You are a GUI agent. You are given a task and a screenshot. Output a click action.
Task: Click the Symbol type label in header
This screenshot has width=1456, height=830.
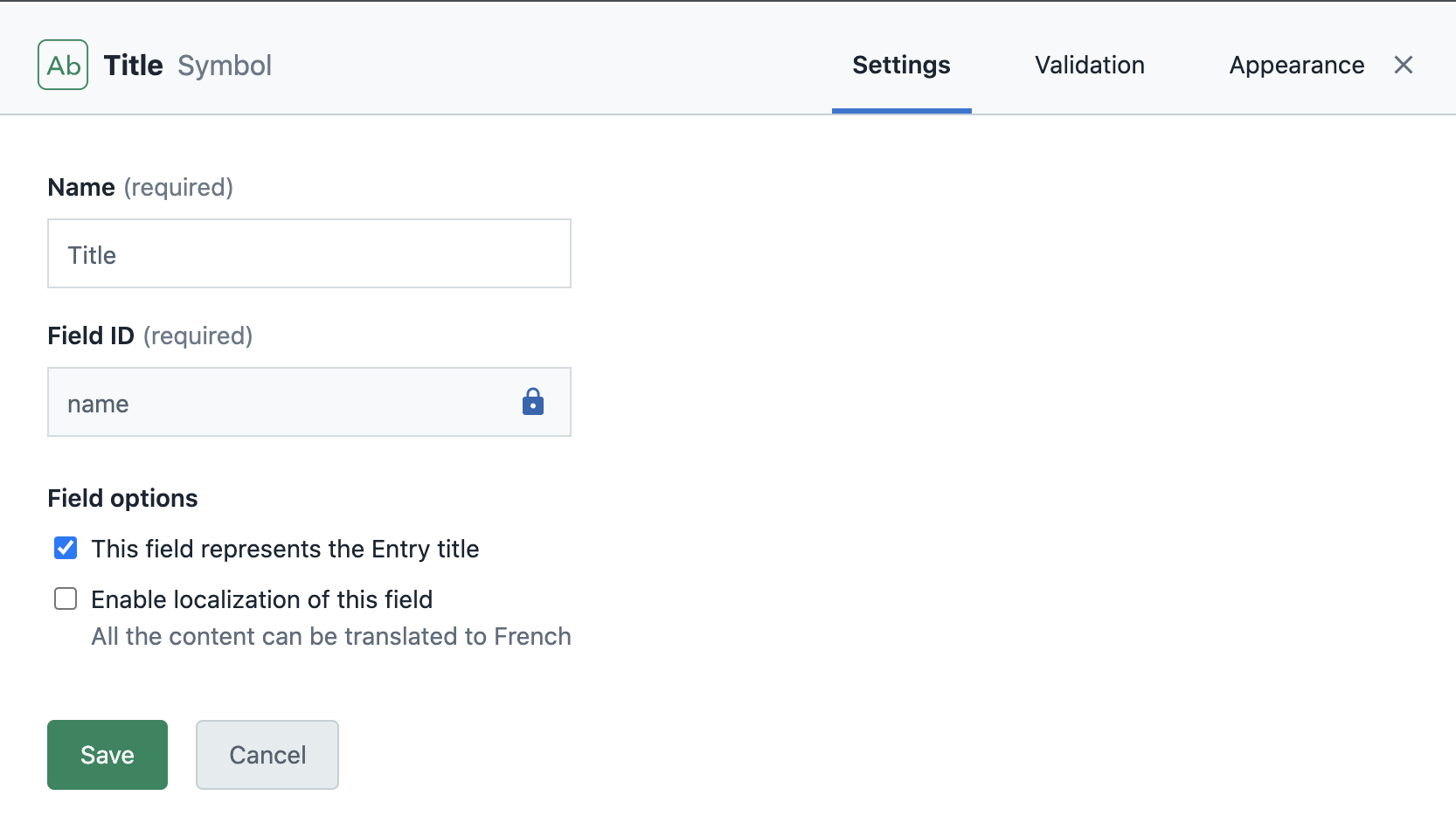click(225, 66)
